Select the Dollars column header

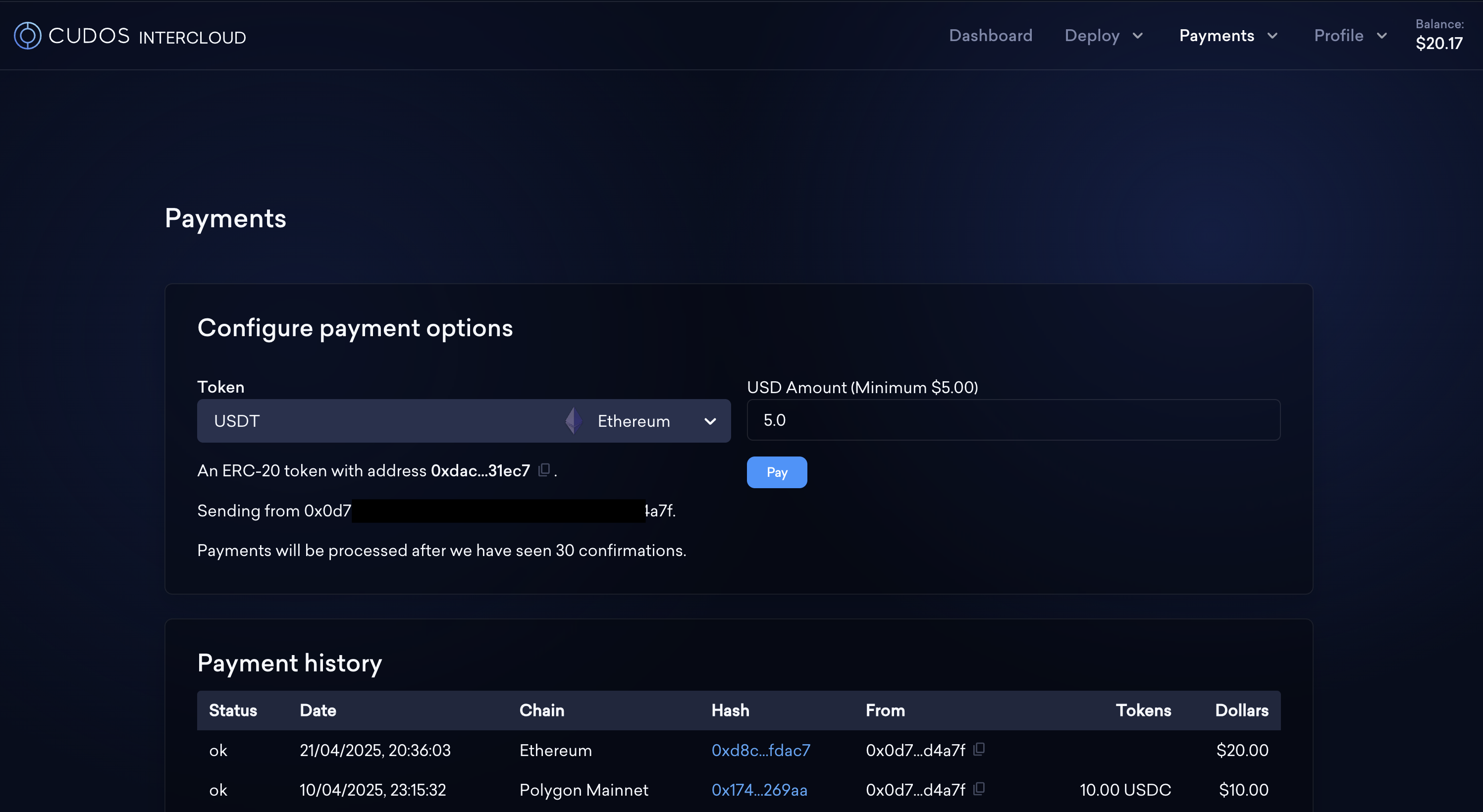[x=1241, y=710]
